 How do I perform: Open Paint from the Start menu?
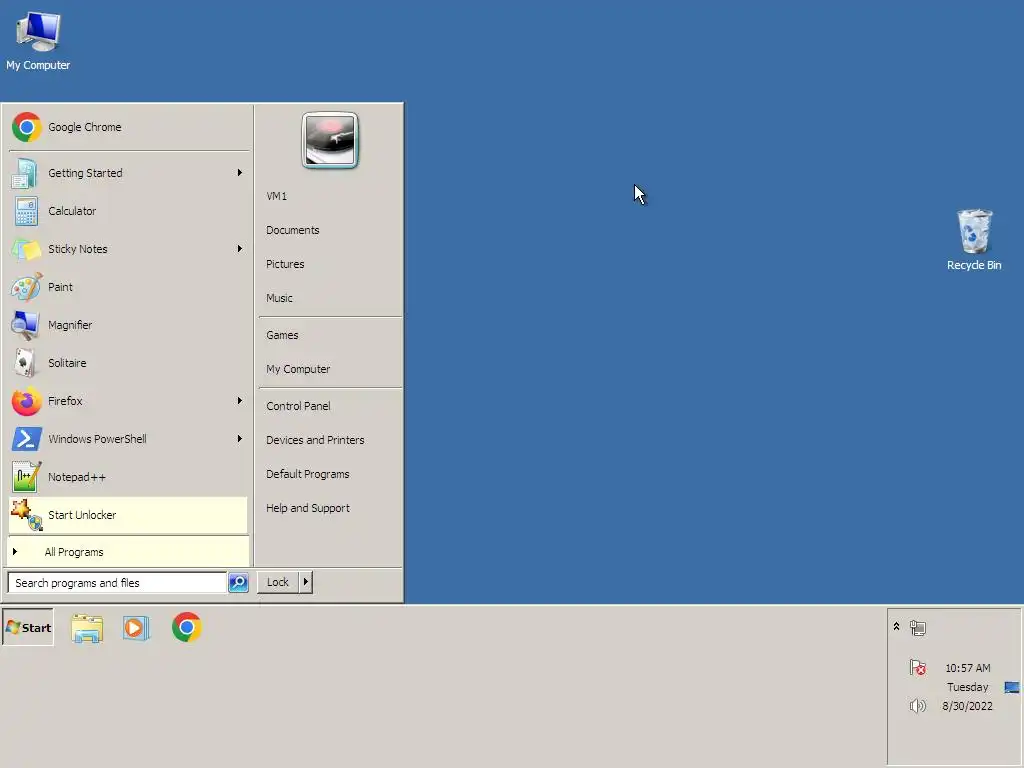128,287
